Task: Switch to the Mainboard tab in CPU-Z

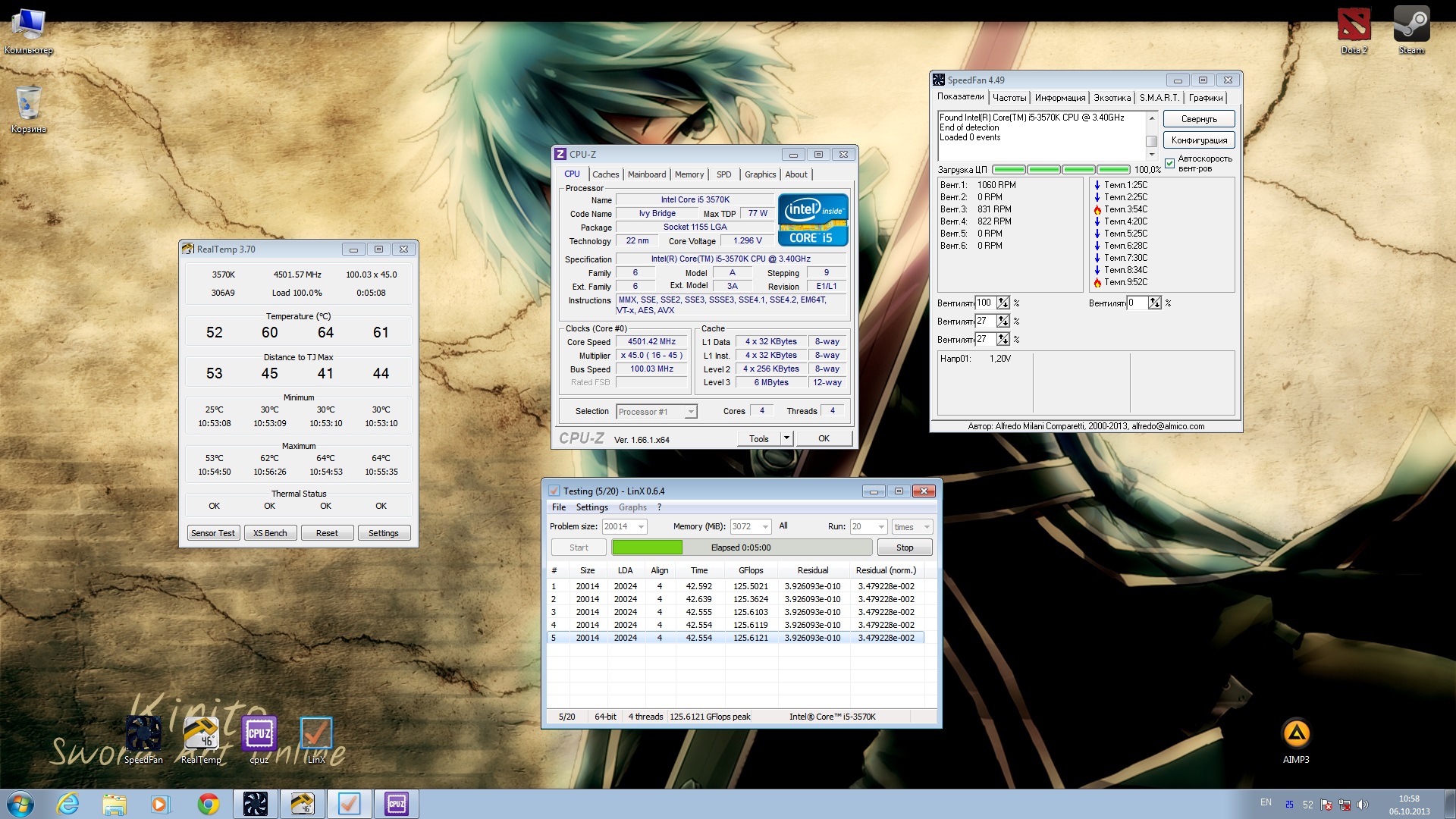Action: coord(646,174)
